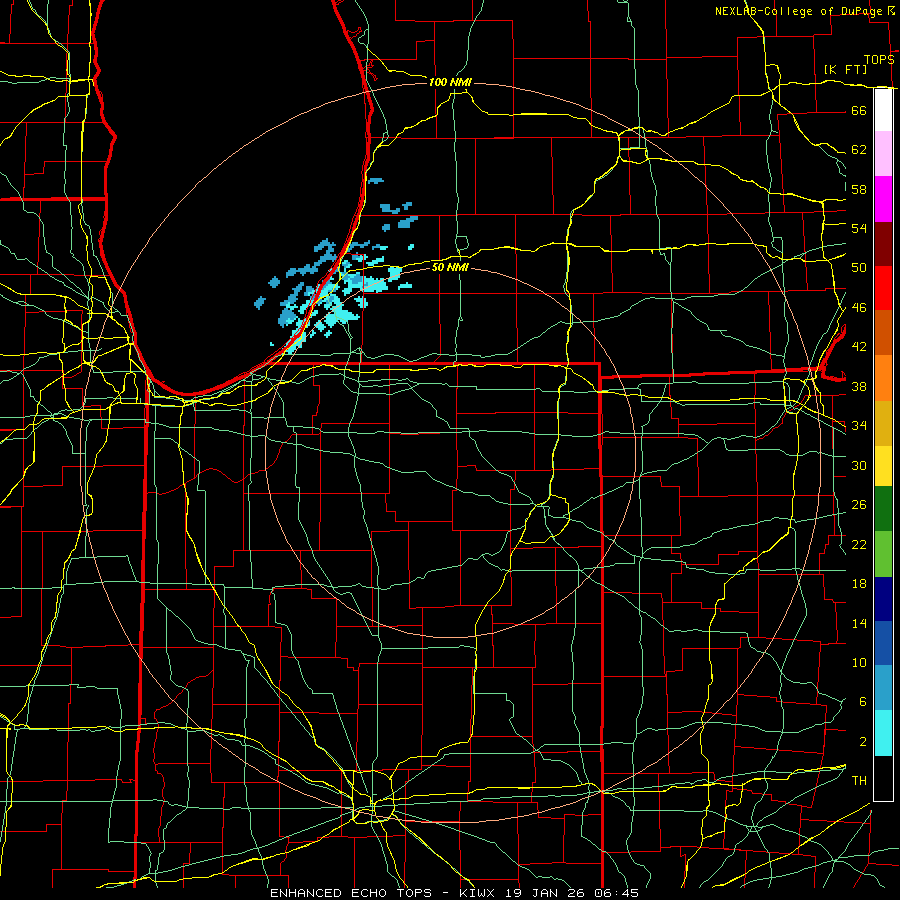900x900 pixels.
Task: Click the '38' legend value
Action: [859, 386]
